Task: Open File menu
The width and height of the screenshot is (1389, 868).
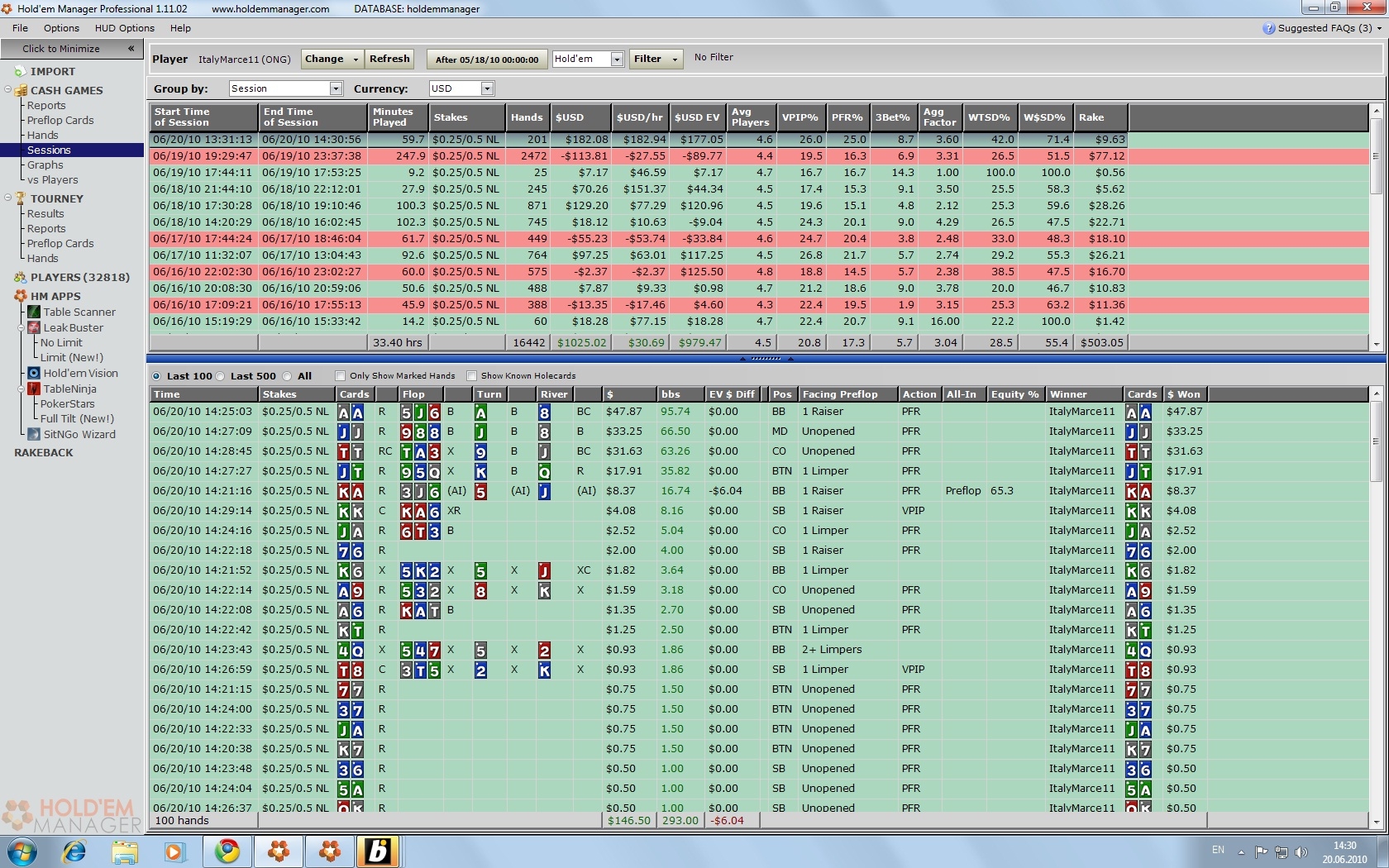Action: [21, 28]
